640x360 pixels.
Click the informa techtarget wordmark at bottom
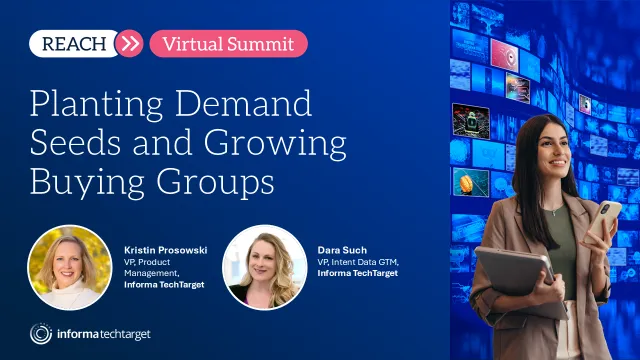click(x=104, y=334)
